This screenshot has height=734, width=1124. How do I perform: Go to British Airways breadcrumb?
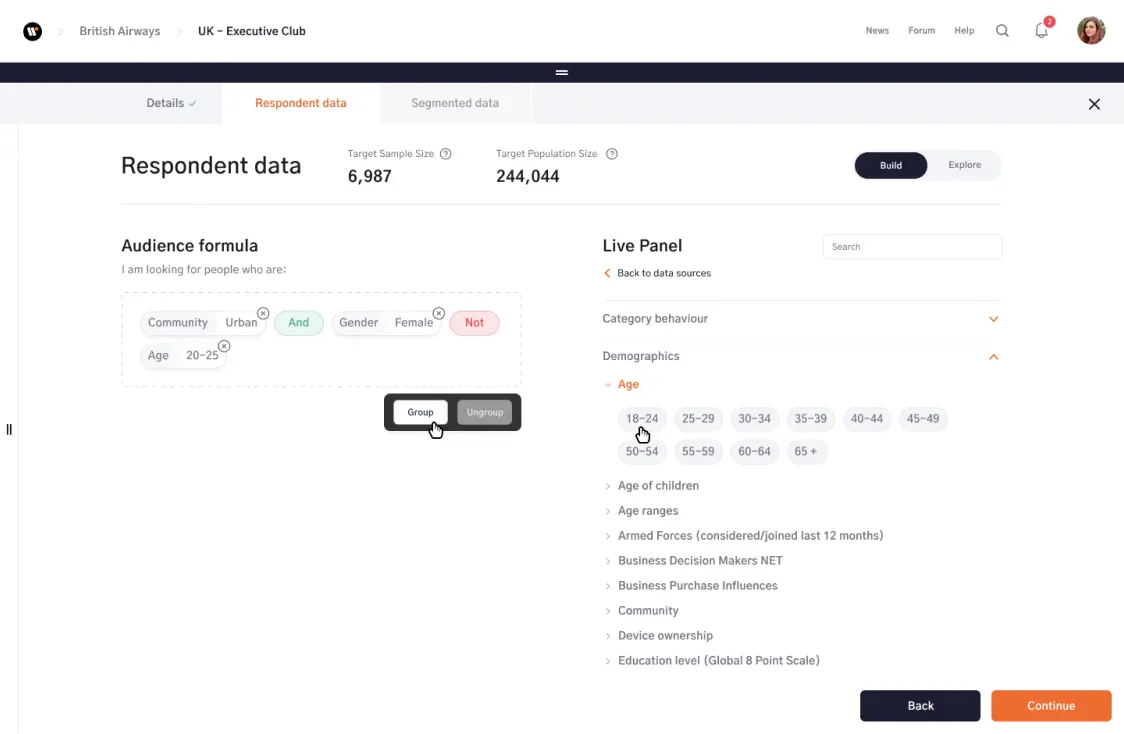click(x=120, y=32)
